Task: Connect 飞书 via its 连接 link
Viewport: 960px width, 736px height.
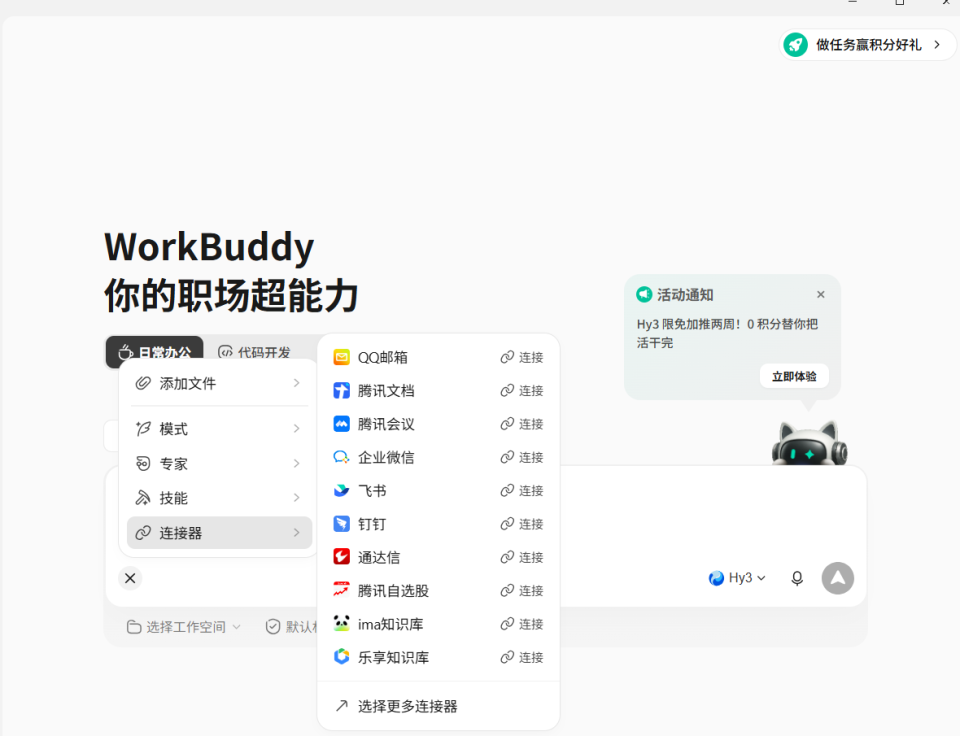Action: click(x=522, y=490)
